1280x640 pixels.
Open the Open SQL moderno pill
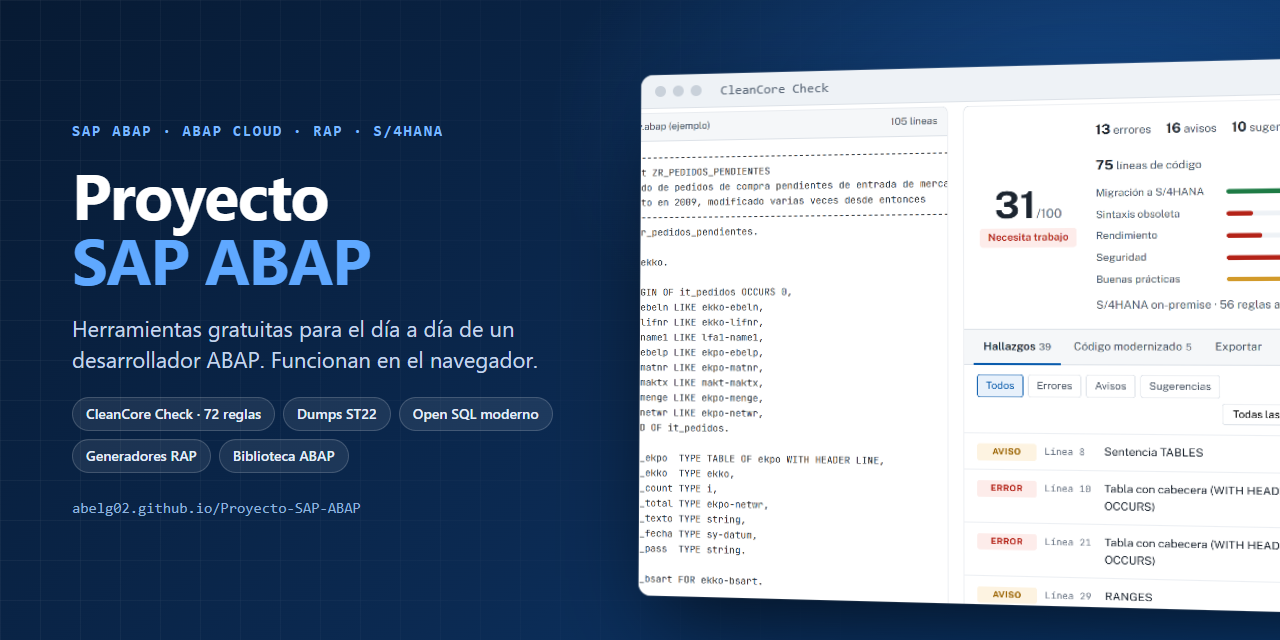476,414
